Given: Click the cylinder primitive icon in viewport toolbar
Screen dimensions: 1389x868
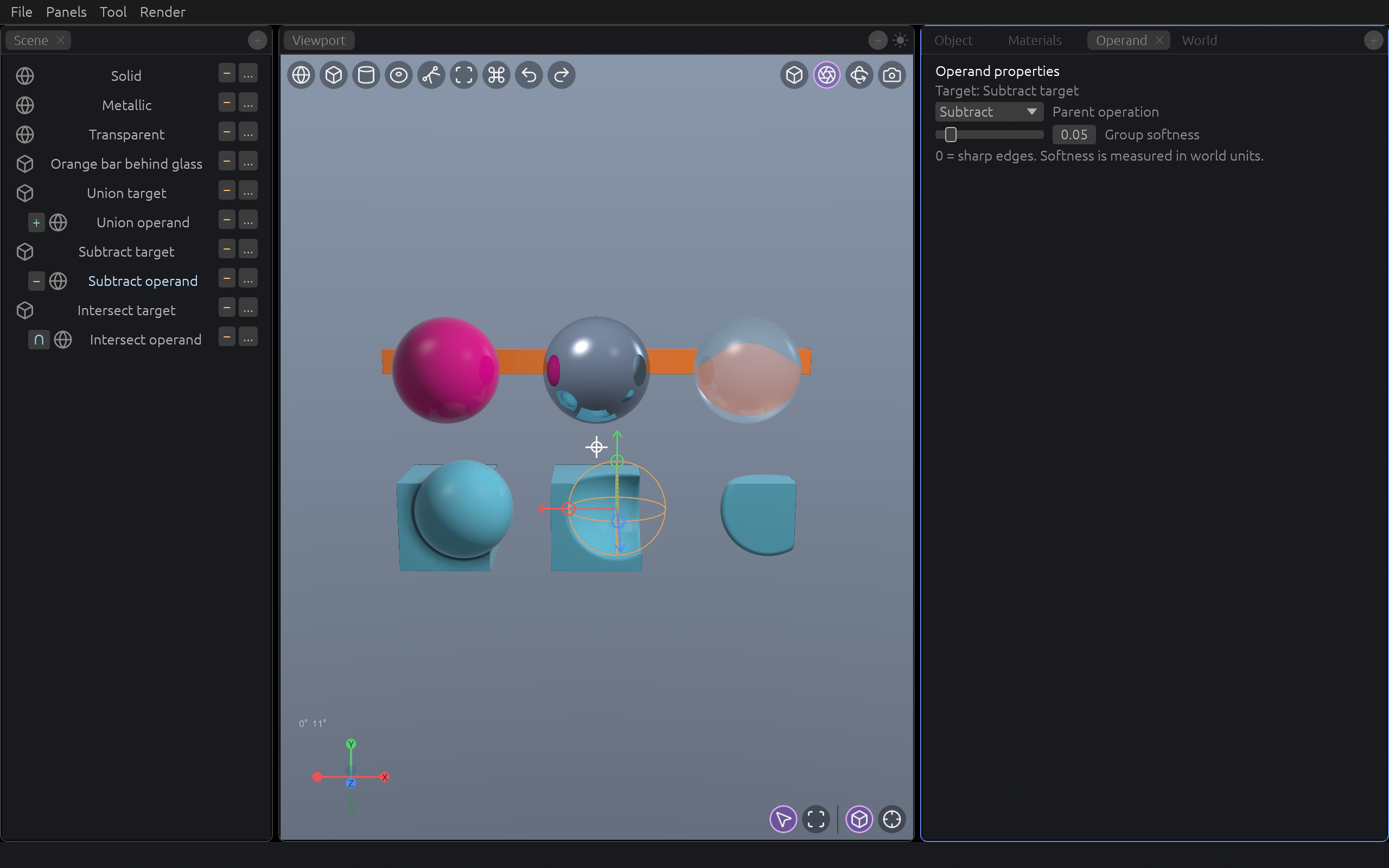Looking at the screenshot, I should [x=366, y=75].
